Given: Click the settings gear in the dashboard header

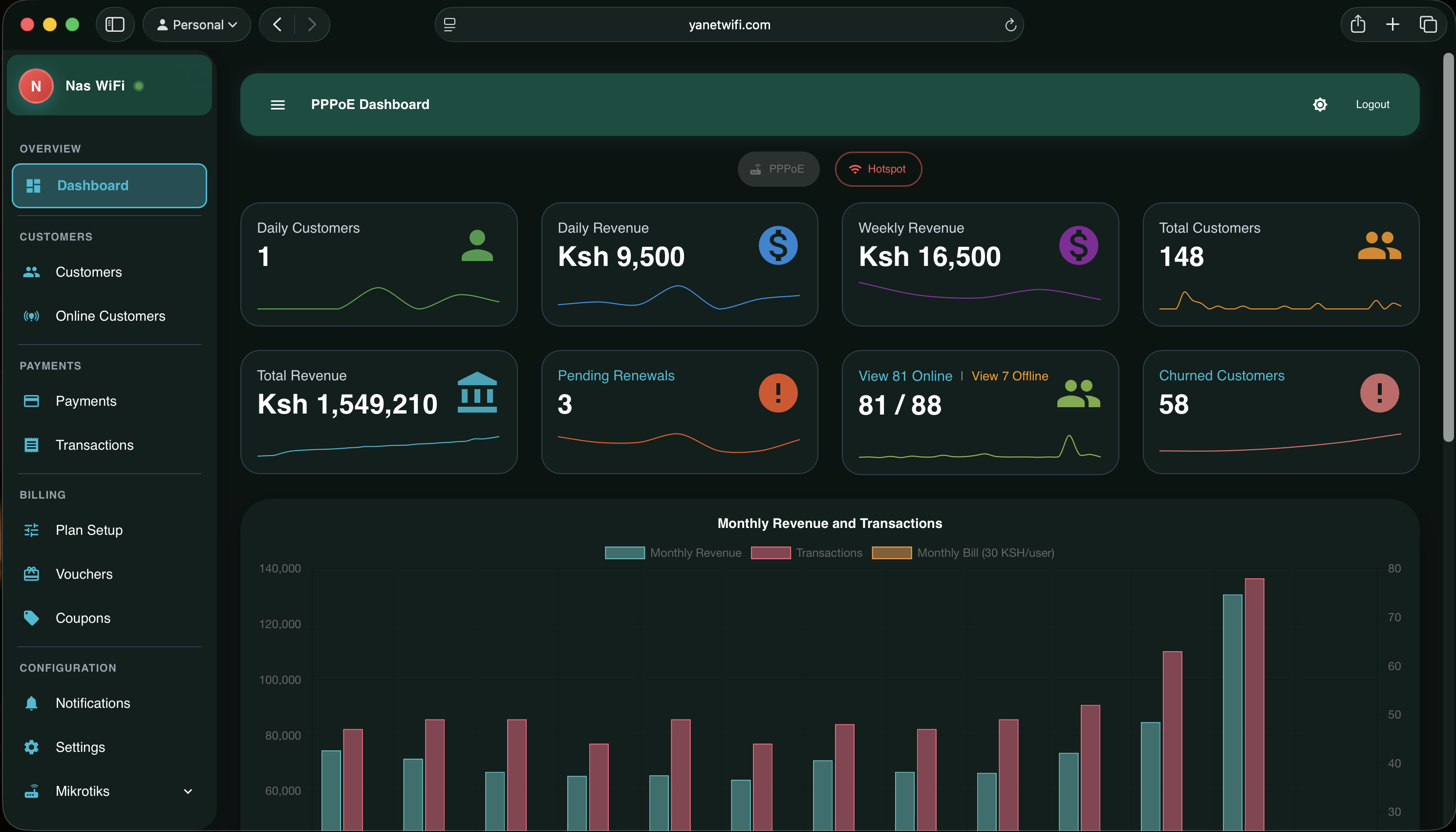Looking at the screenshot, I should pyautogui.click(x=1320, y=104).
